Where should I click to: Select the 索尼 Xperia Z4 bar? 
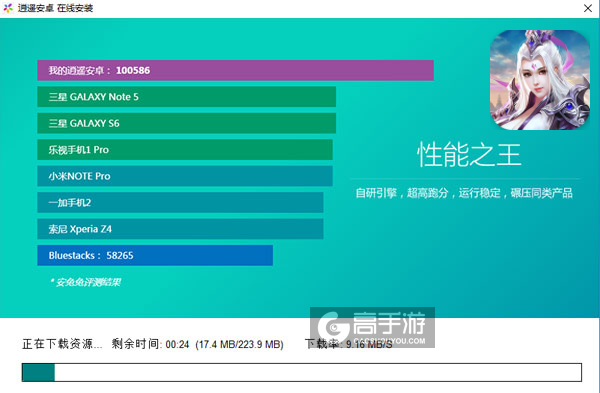pos(180,229)
